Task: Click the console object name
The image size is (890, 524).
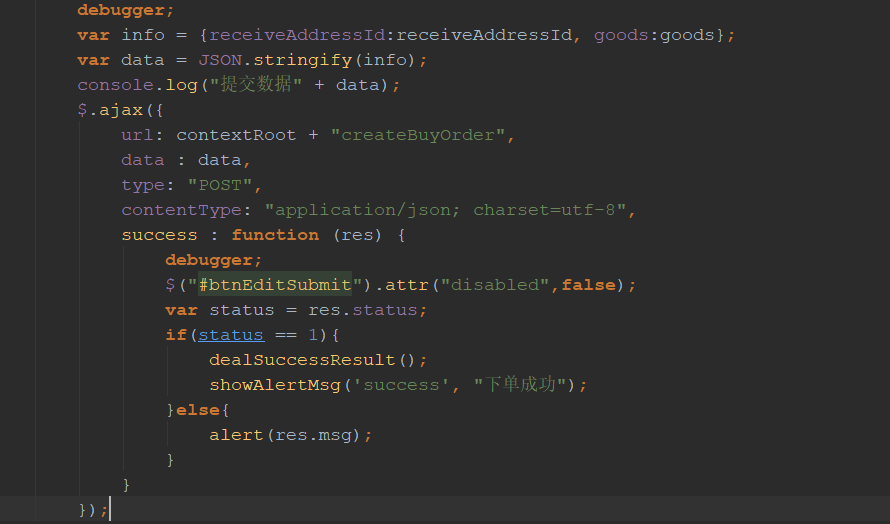Action: [115, 85]
